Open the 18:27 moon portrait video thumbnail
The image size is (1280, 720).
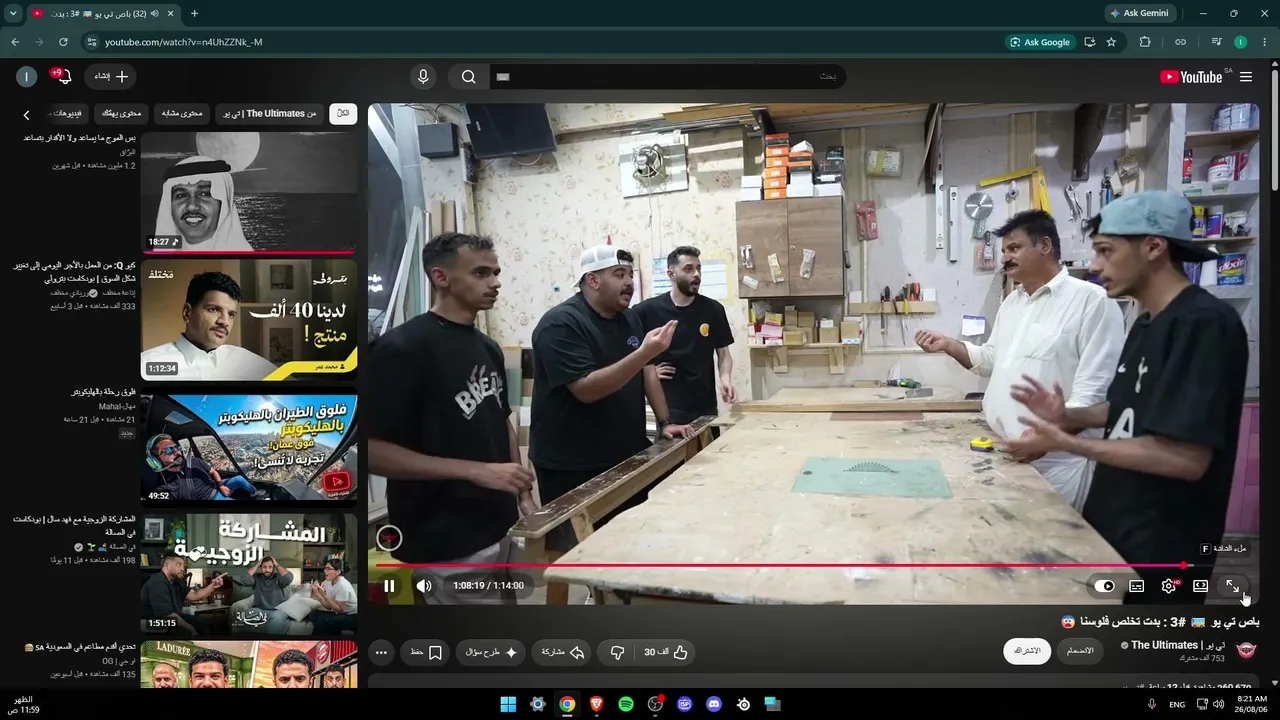coord(249,191)
